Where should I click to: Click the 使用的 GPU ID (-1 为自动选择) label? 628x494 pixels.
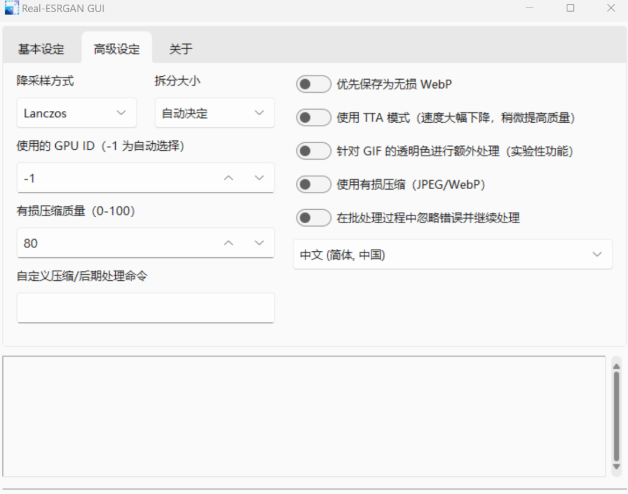[100, 146]
